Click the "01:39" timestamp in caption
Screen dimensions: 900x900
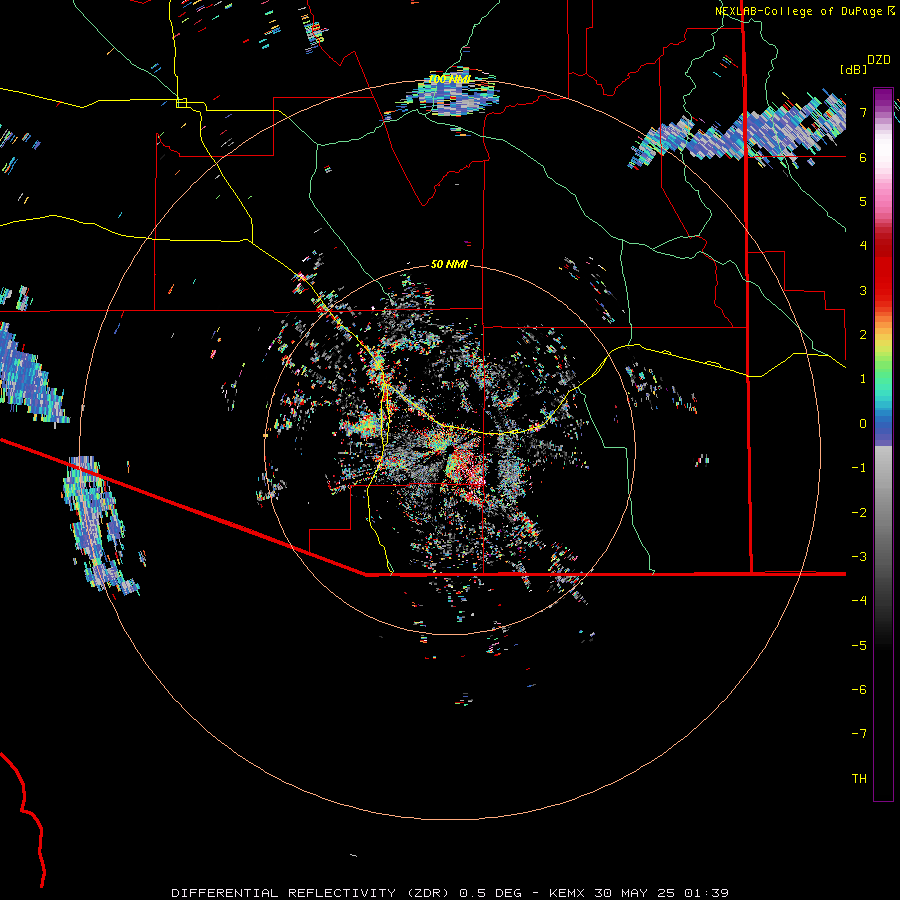[x=705, y=893]
